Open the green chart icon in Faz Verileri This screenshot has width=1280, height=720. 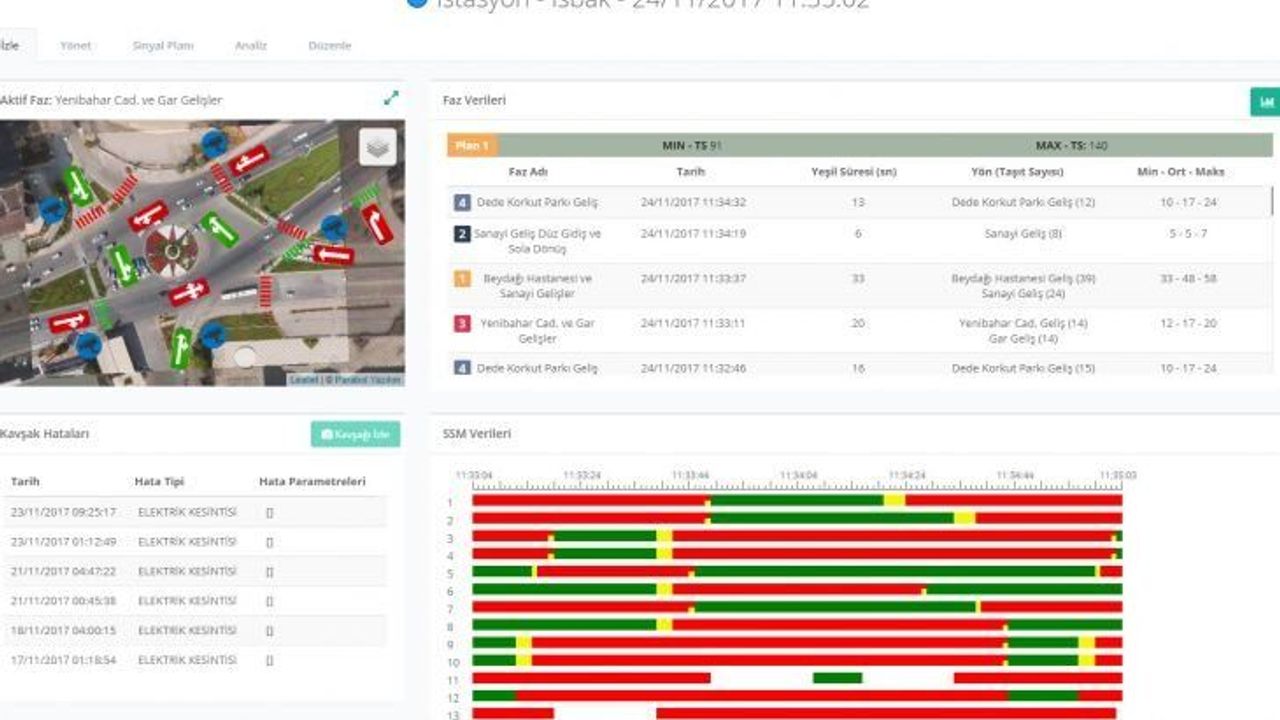(x=1266, y=102)
